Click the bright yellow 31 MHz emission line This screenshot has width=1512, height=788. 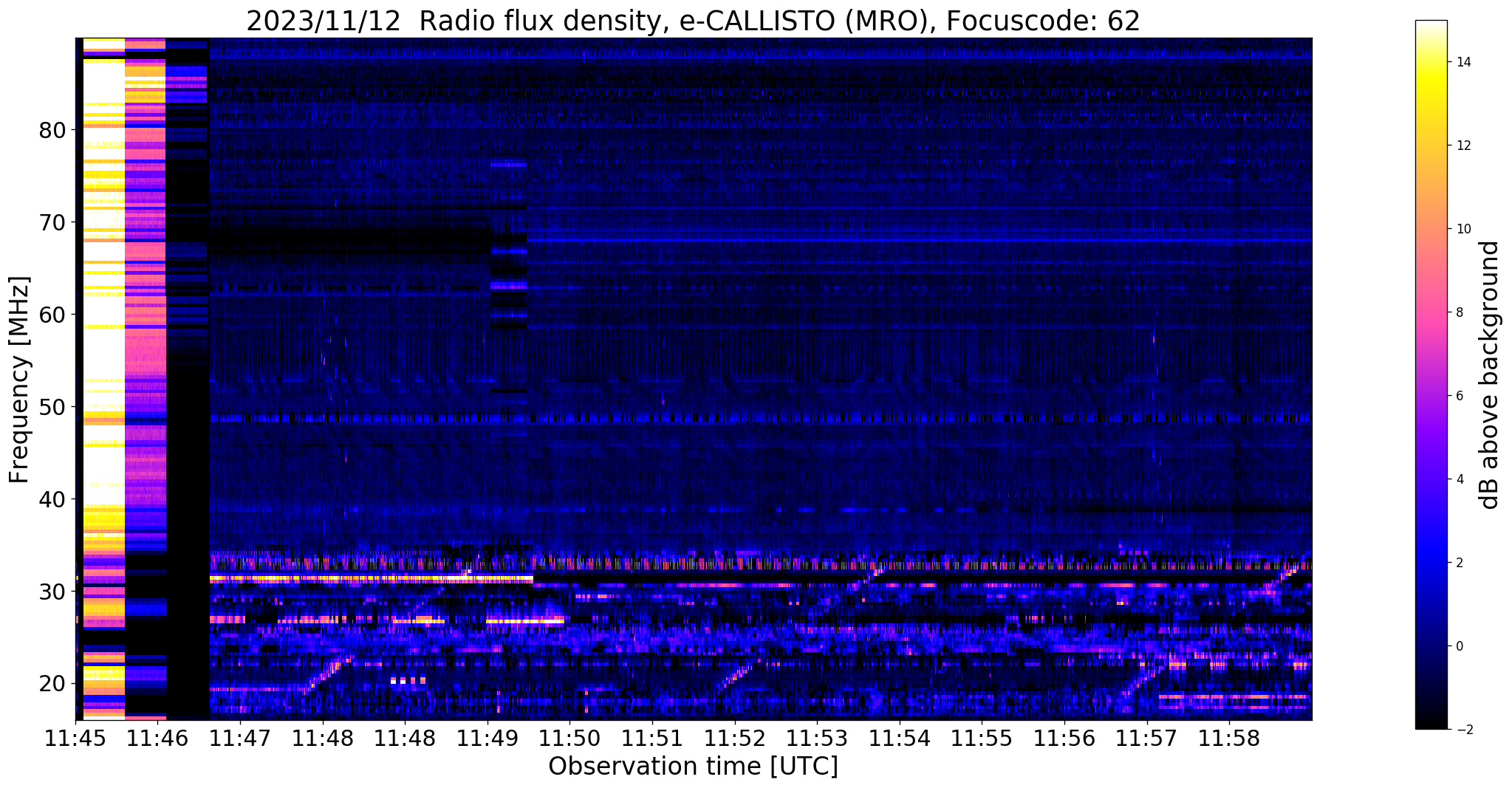[x=372, y=578]
